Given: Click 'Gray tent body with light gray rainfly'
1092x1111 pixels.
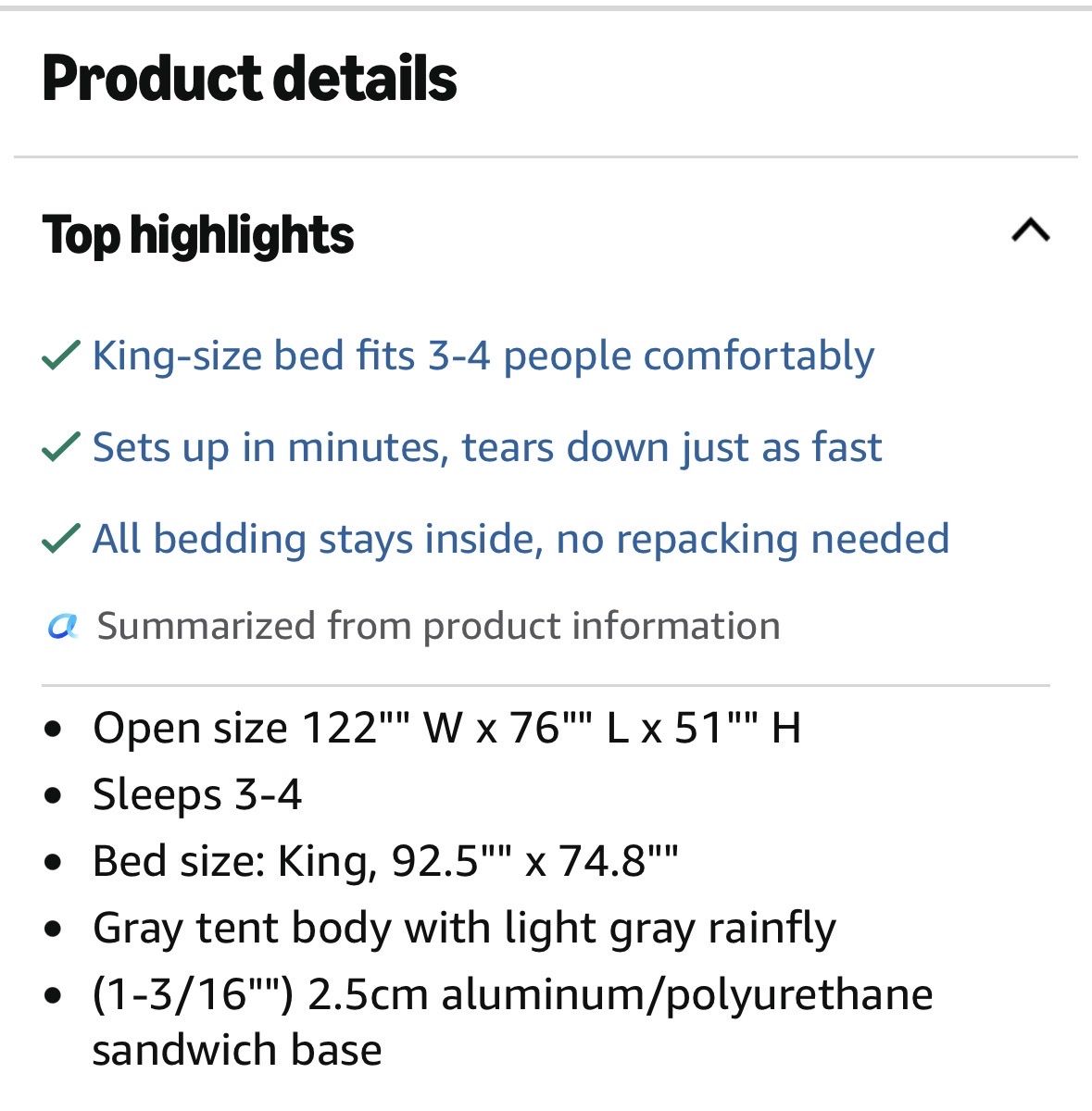Looking at the screenshot, I should (x=465, y=929).
